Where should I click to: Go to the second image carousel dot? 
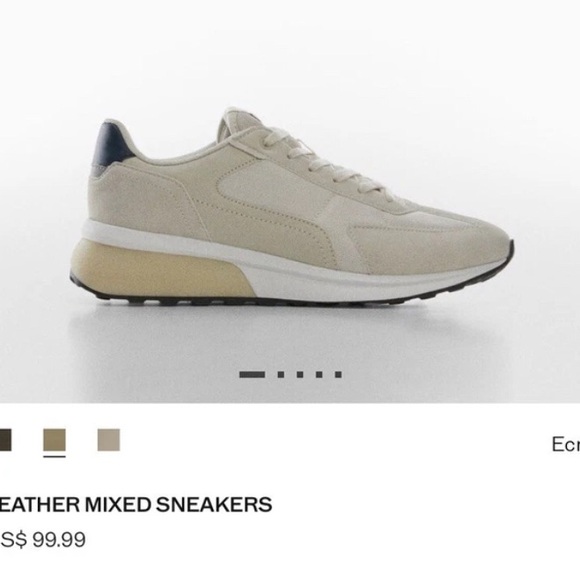pyautogui.click(x=281, y=374)
